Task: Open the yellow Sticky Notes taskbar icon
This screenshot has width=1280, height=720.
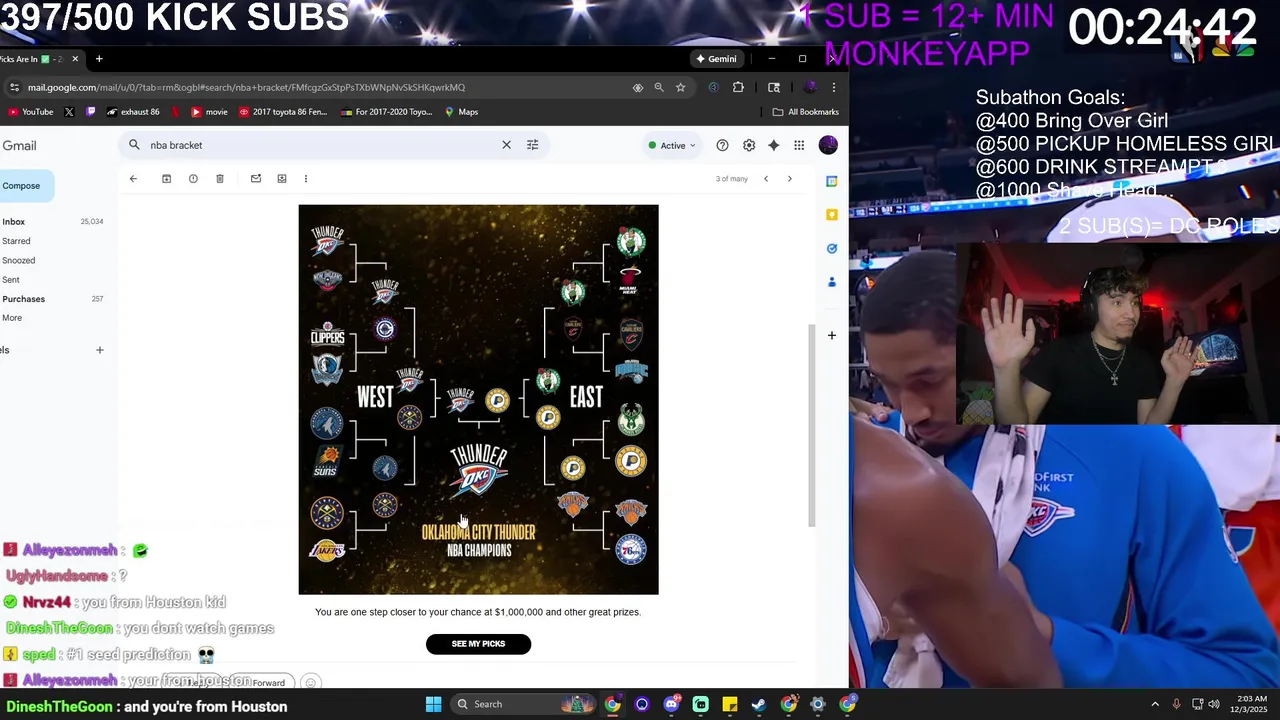Action: (x=730, y=704)
